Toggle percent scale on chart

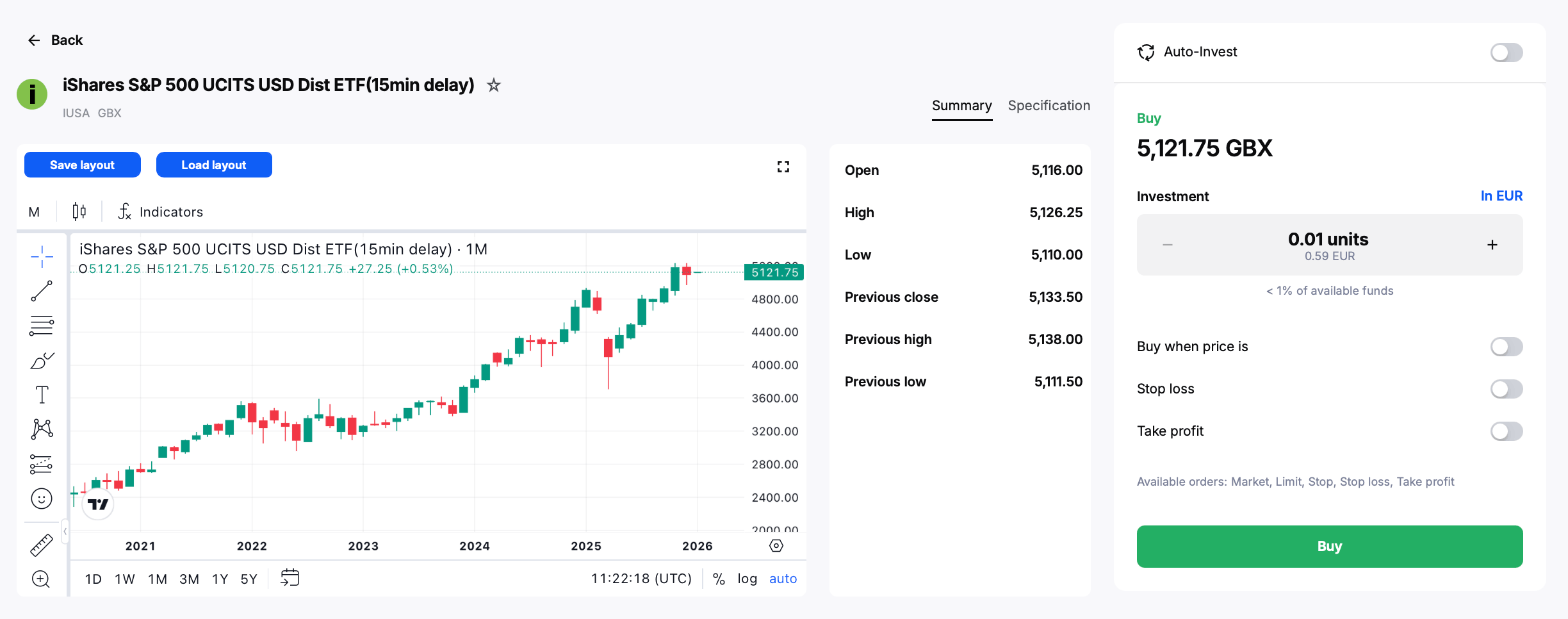click(719, 579)
